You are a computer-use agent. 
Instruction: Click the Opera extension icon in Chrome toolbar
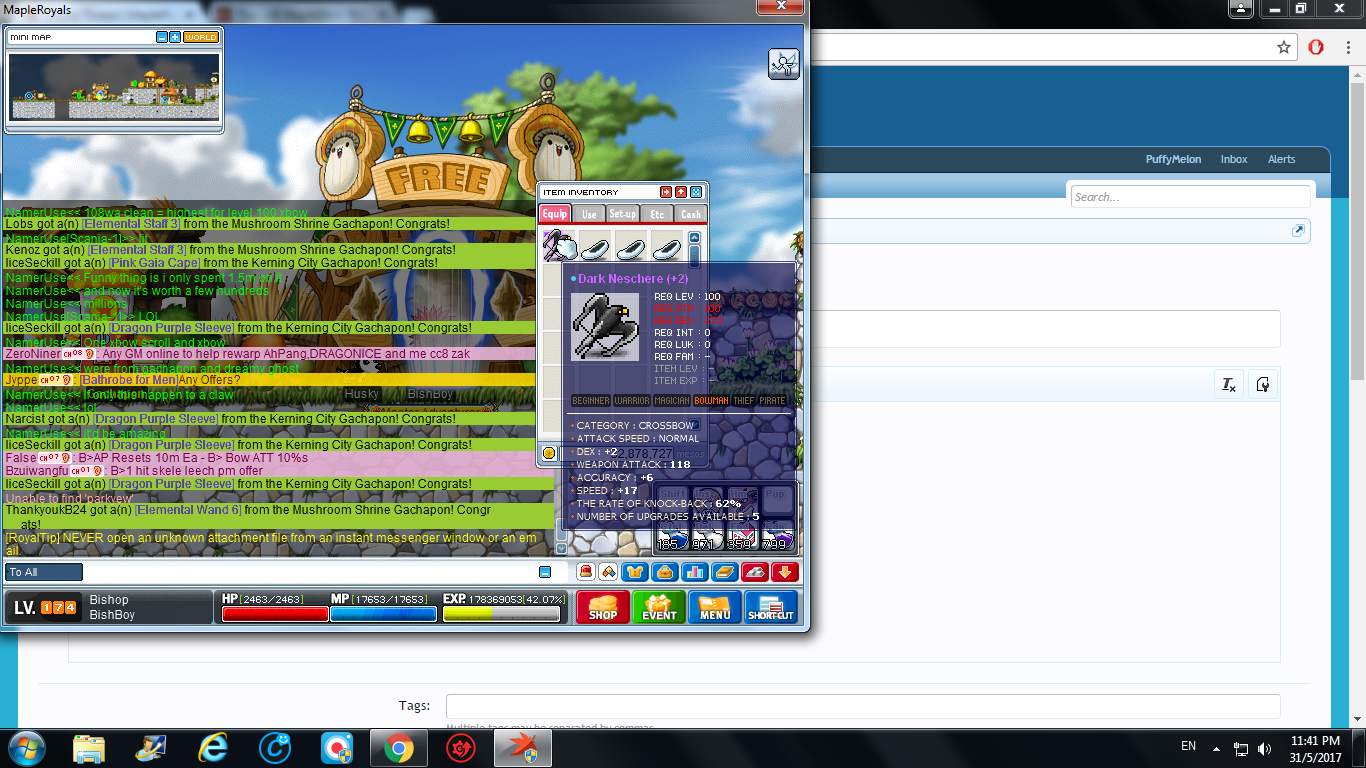point(1316,47)
